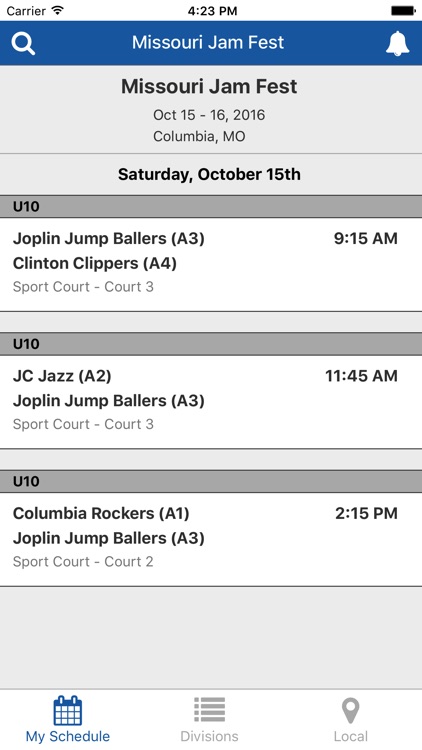Viewport: 422px width, 750px height.
Task: Select Columbia Rockers (A1) team name
Action: (101, 513)
